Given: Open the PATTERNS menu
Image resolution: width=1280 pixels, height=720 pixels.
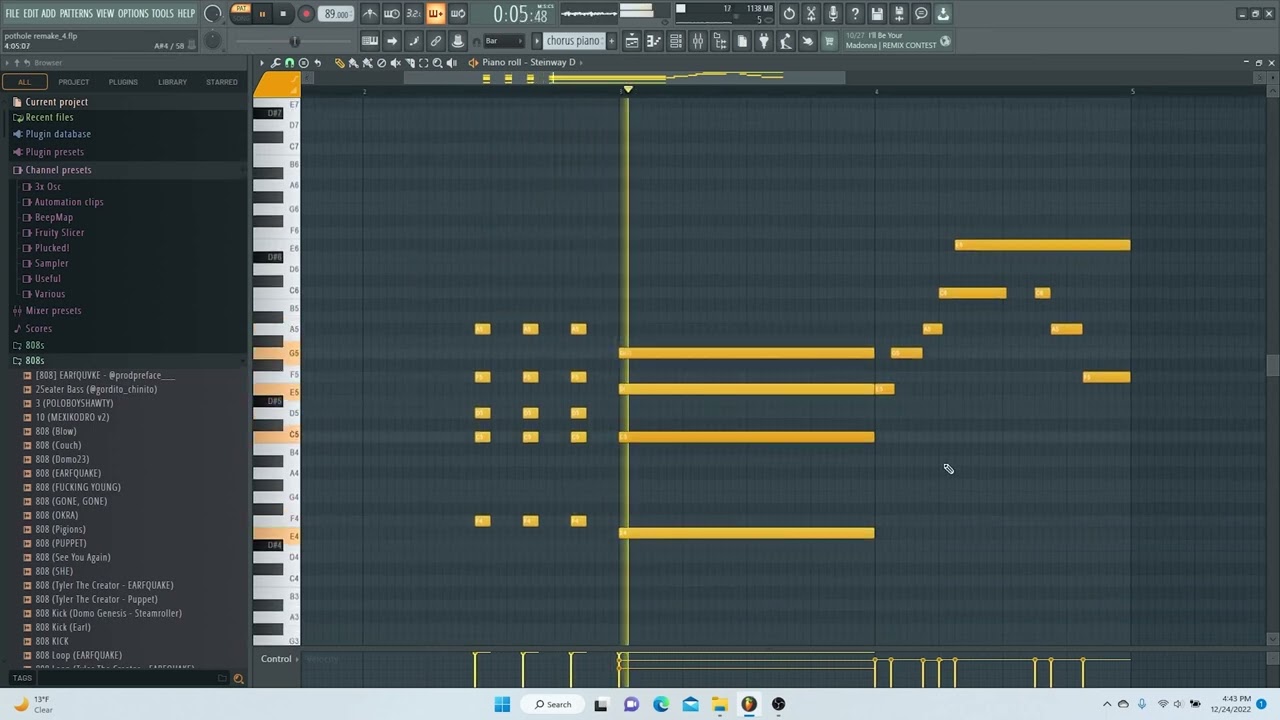Looking at the screenshot, I should point(76,13).
